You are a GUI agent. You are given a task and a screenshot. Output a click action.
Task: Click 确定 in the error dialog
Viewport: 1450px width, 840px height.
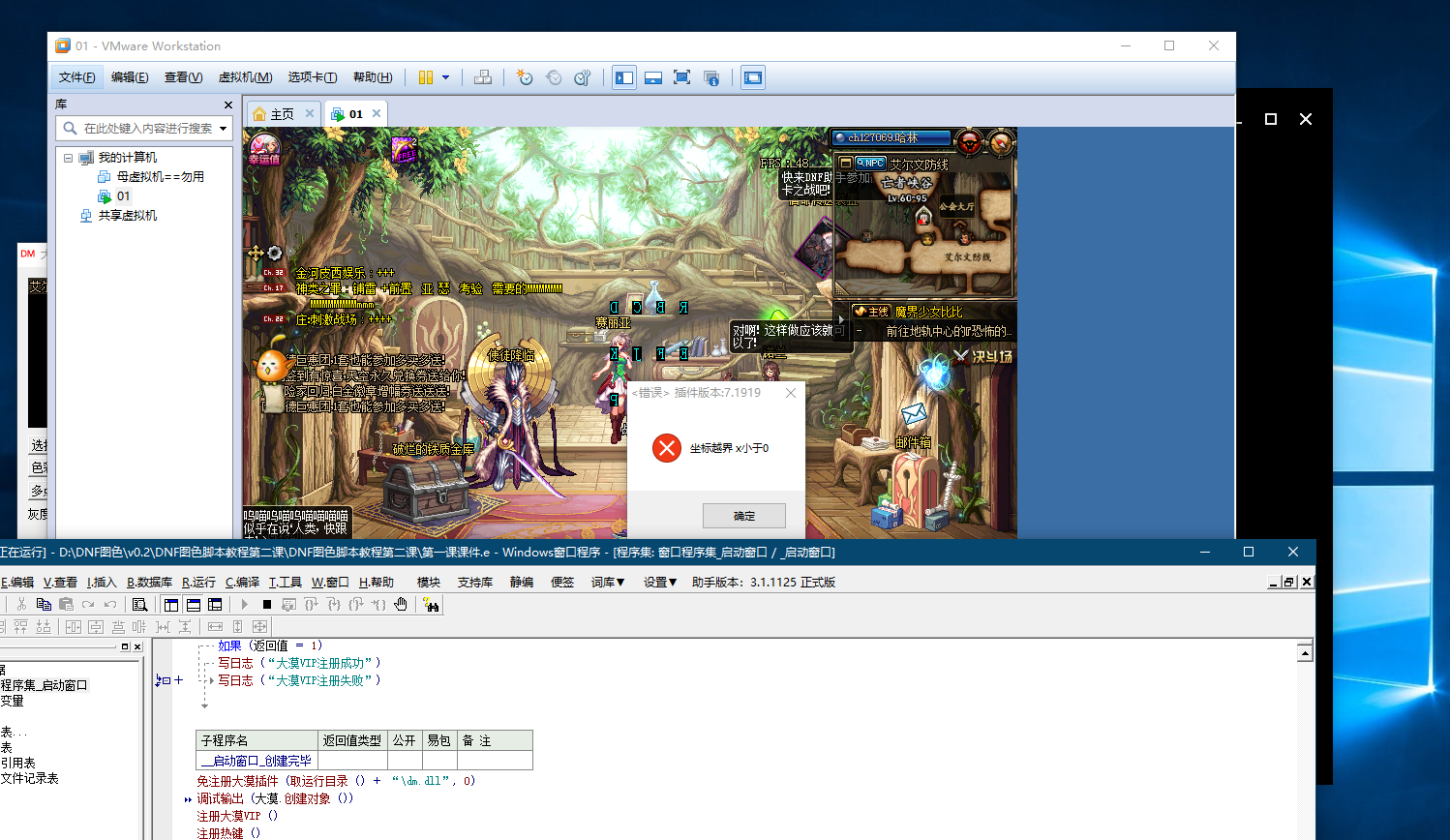point(744,516)
